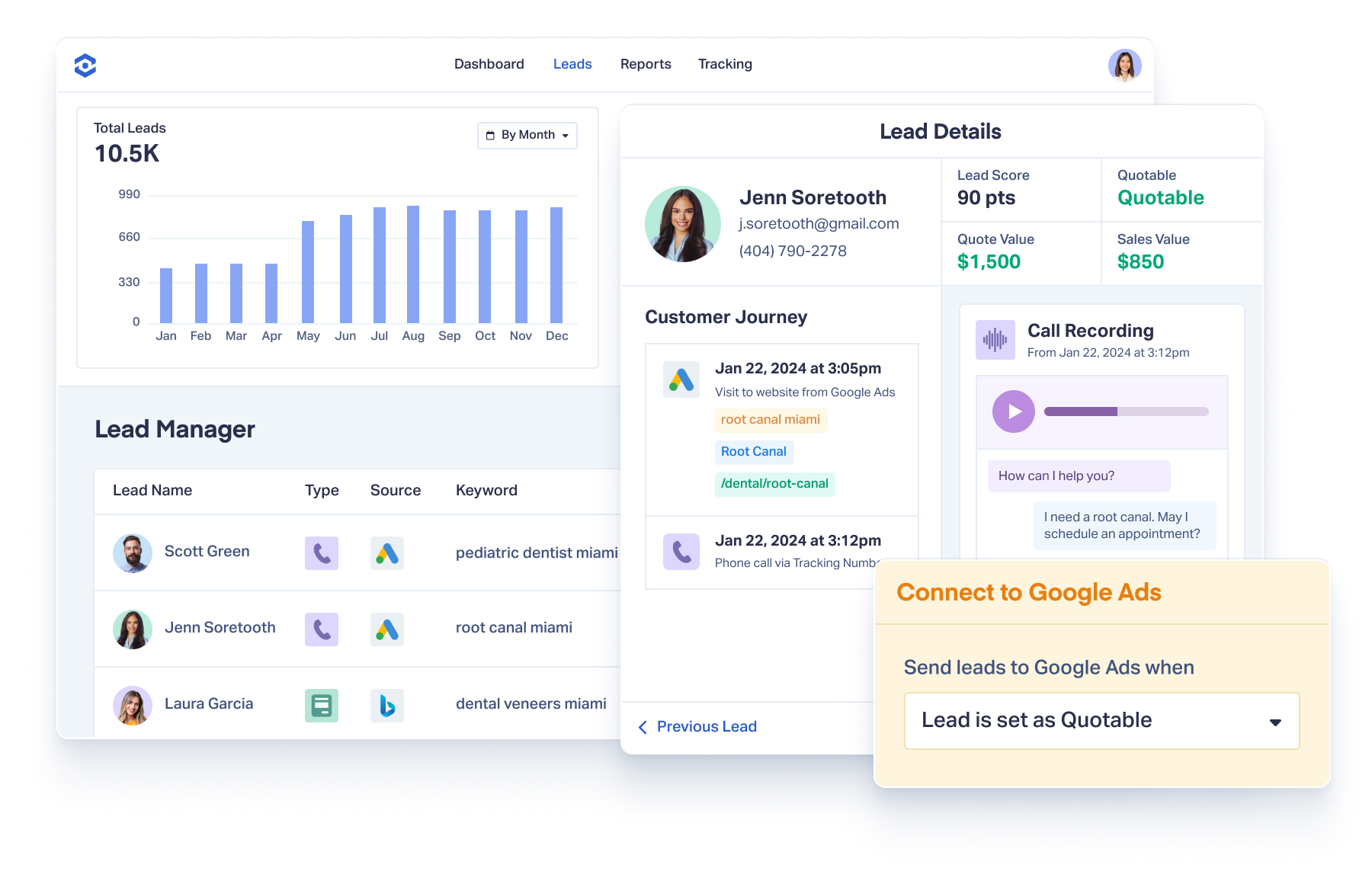
Task: Click Google Ads icon in Customer Journey
Action: pyautogui.click(x=681, y=380)
